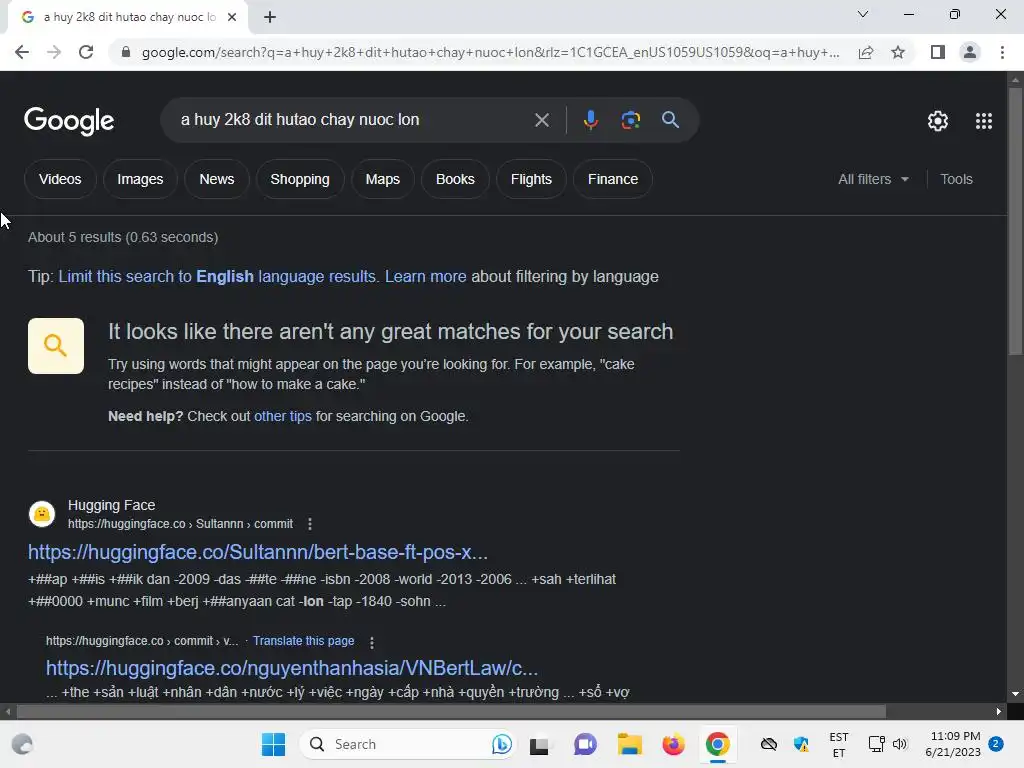Open Chrome profile avatar

[x=970, y=52]
